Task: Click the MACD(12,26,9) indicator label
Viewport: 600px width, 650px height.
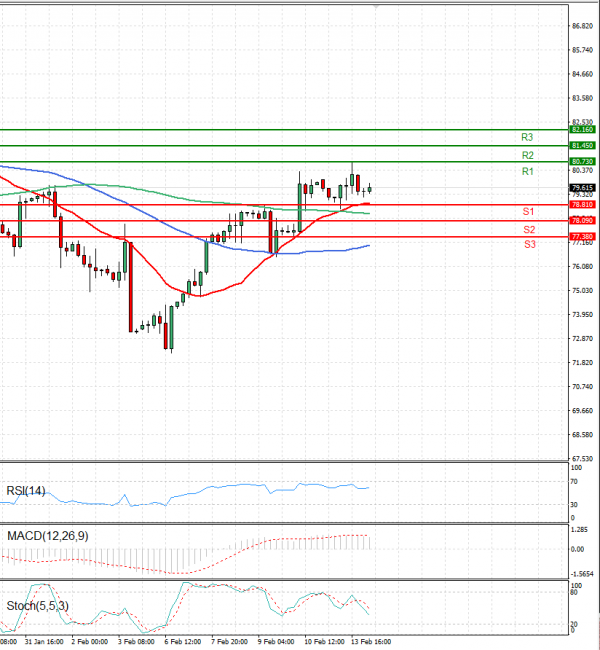Action: point(48,536)
